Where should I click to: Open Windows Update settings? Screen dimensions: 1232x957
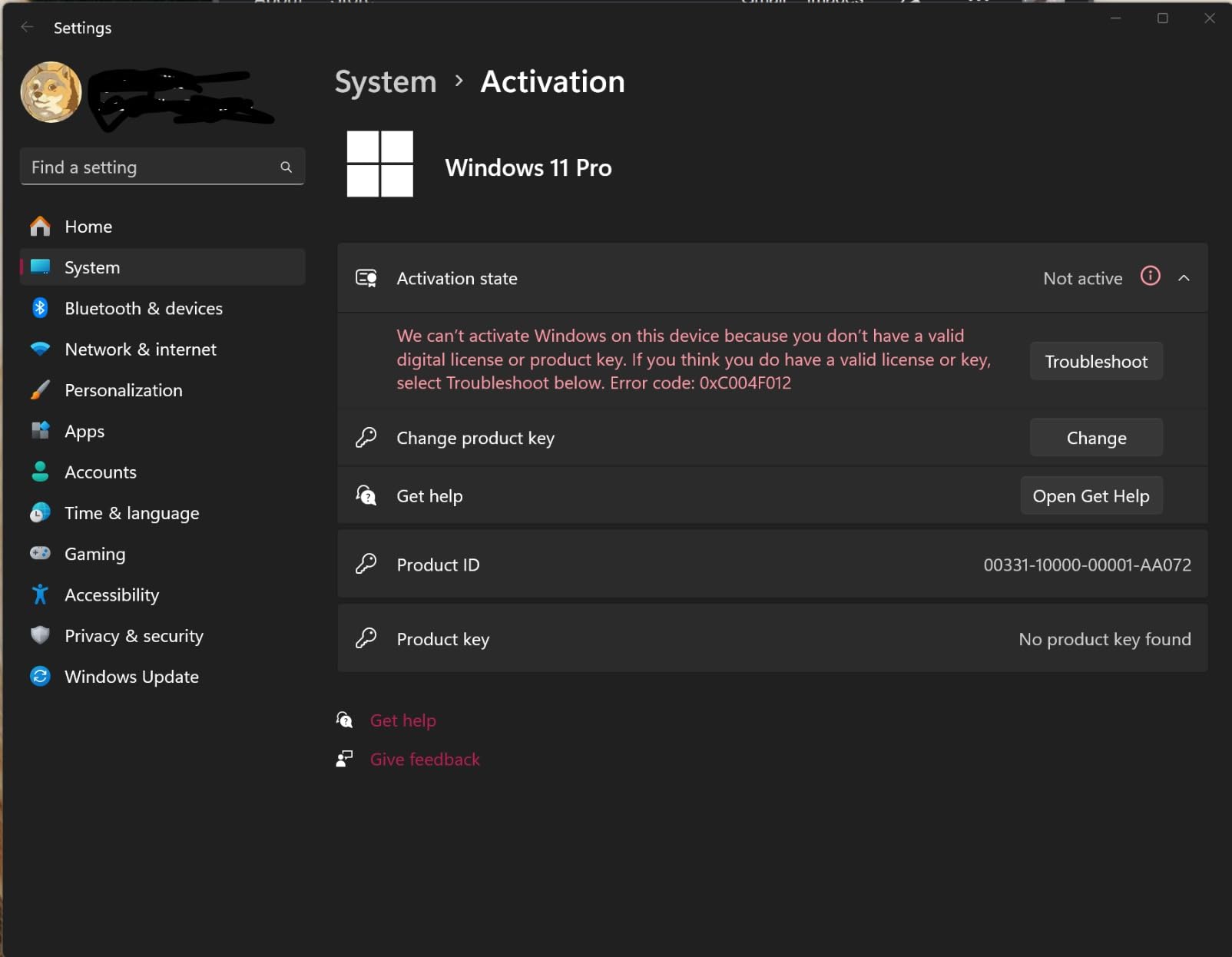(x=162, y=677)
